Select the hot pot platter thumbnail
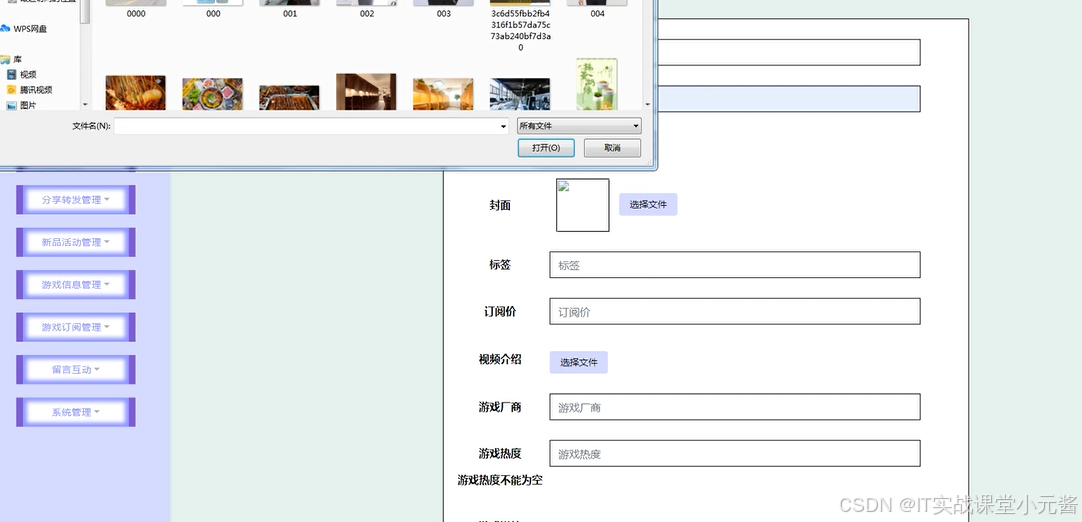Image resolution: width=1082 pixels, height=522 pixels. pos(213,94)
